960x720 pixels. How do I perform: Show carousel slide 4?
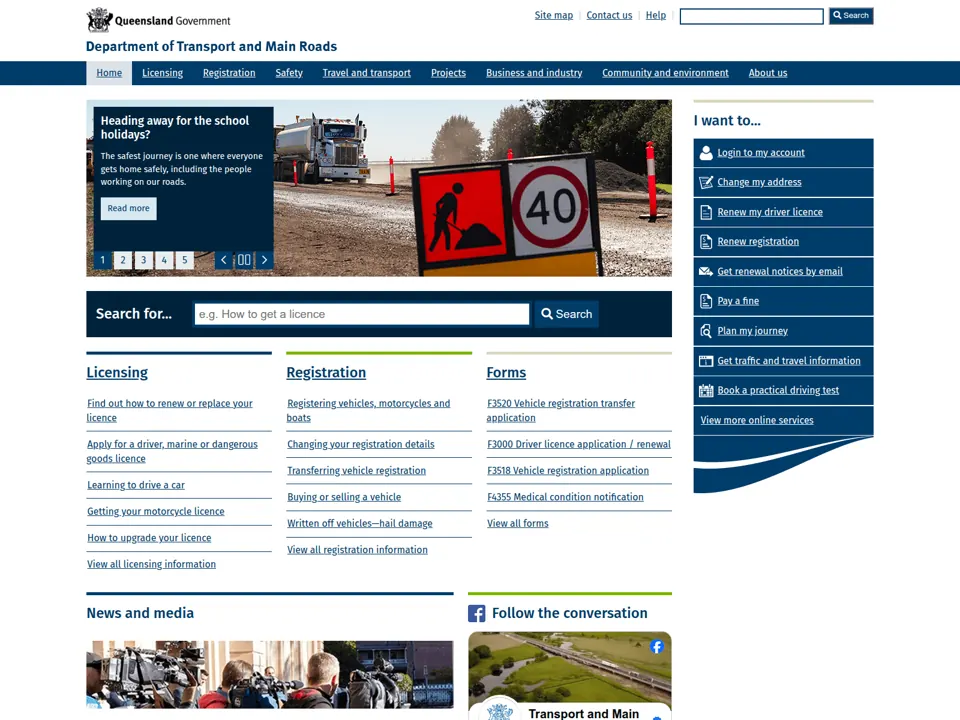[164, 260]
